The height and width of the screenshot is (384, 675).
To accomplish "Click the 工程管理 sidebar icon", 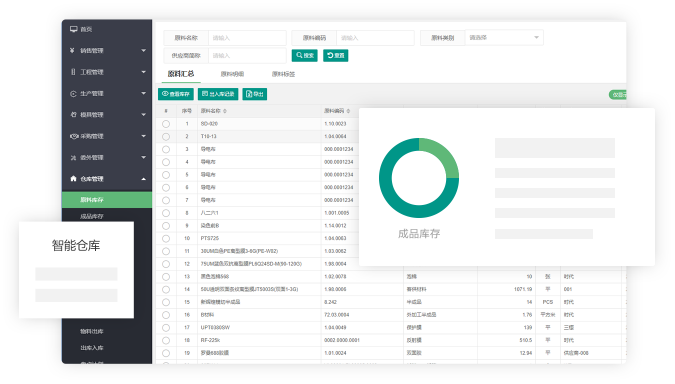I will pyautogui.click(x=73, y=72).
